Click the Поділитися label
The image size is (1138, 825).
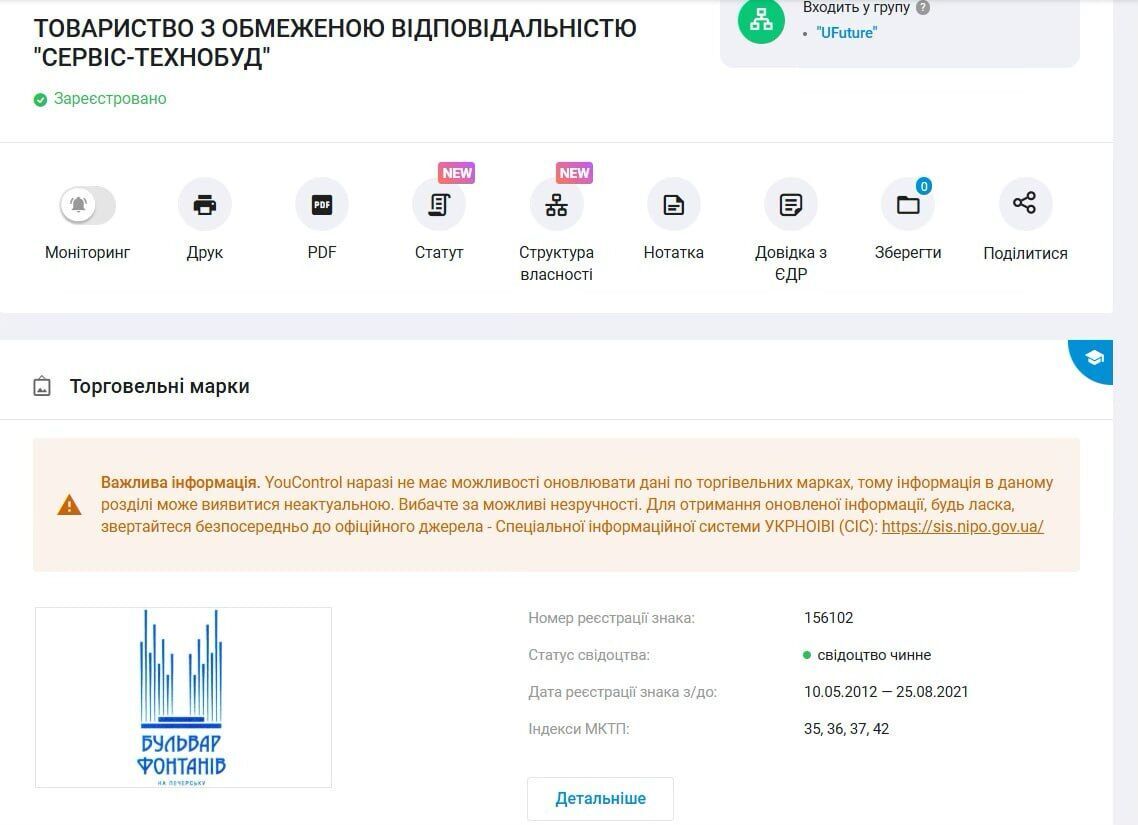point(1026,253)
